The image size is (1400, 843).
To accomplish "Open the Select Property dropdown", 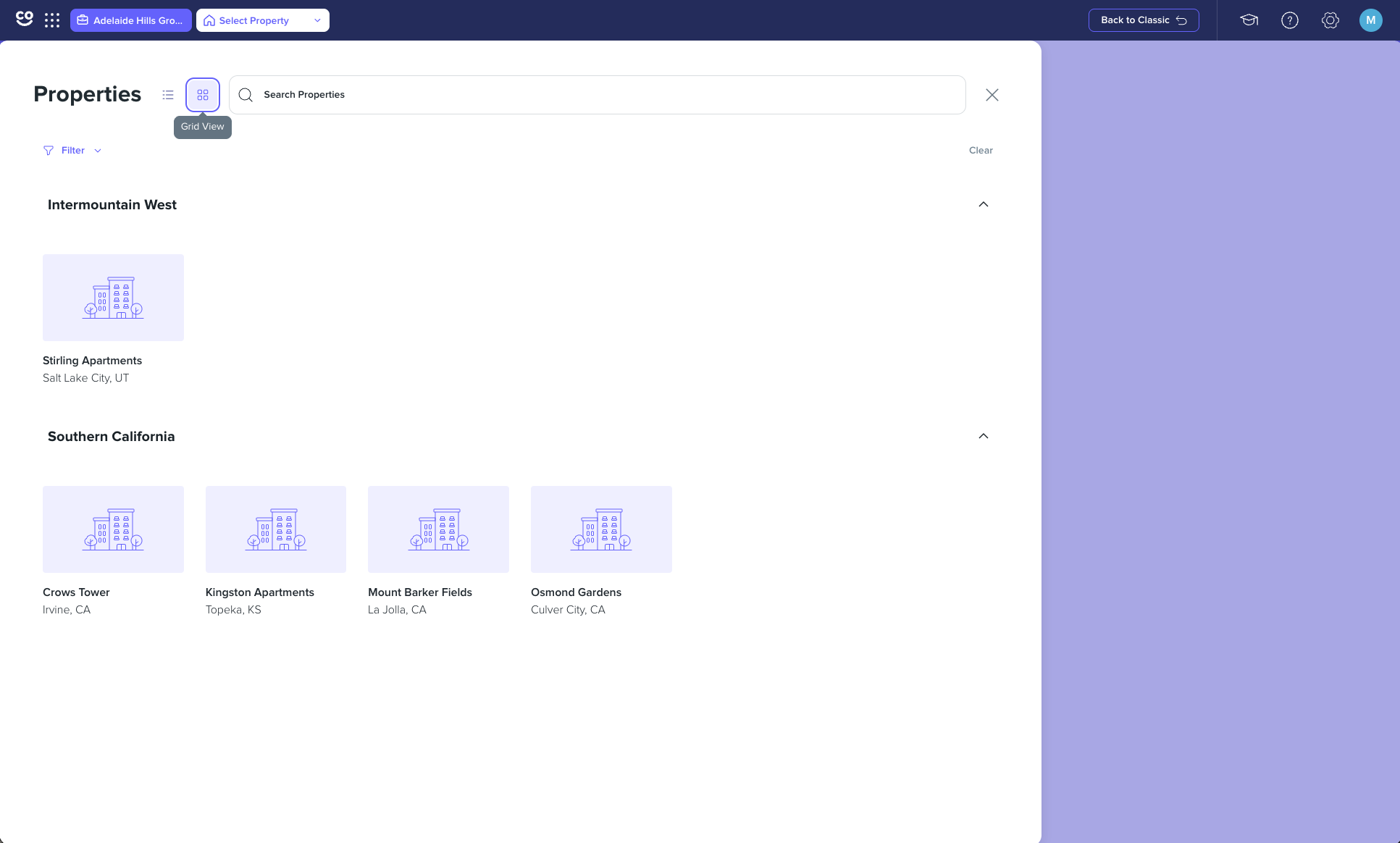I will [x=263, y=20].
